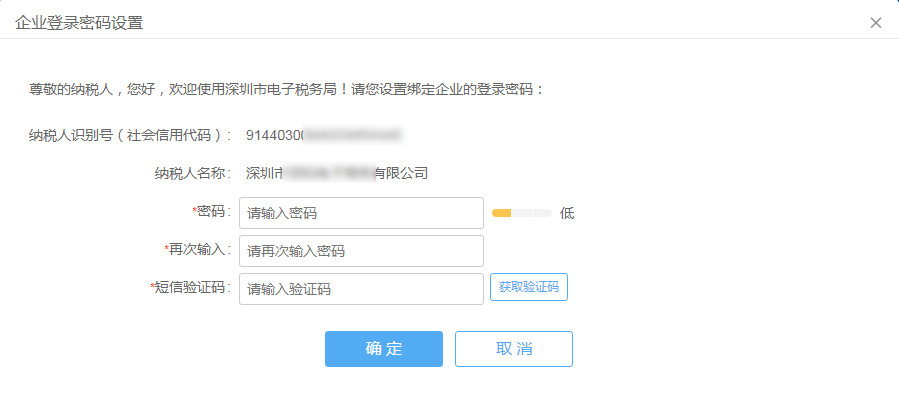The height and width of the screenshot is (408, 899).
Task: Confirm with the blue 确定 button
Action: coord(384,348)
